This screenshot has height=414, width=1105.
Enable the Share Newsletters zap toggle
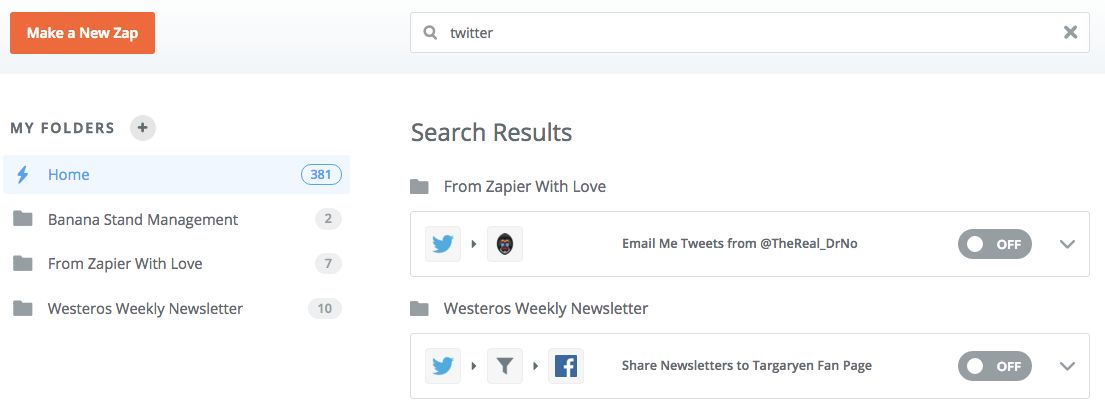point(994,366)
